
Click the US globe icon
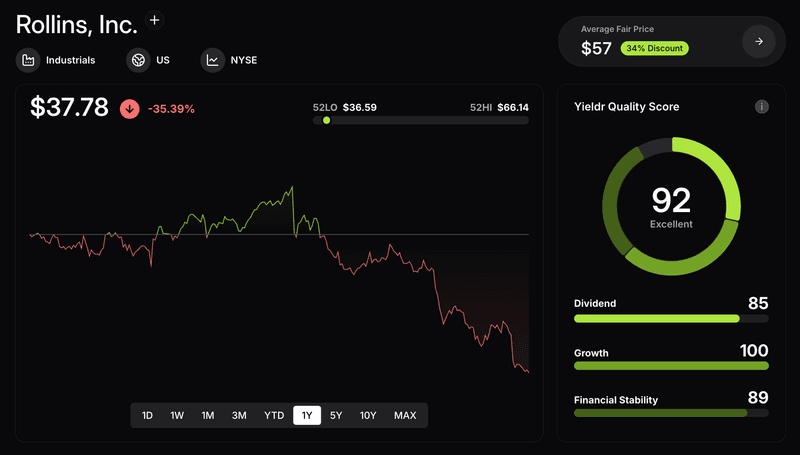coord(138,60)
